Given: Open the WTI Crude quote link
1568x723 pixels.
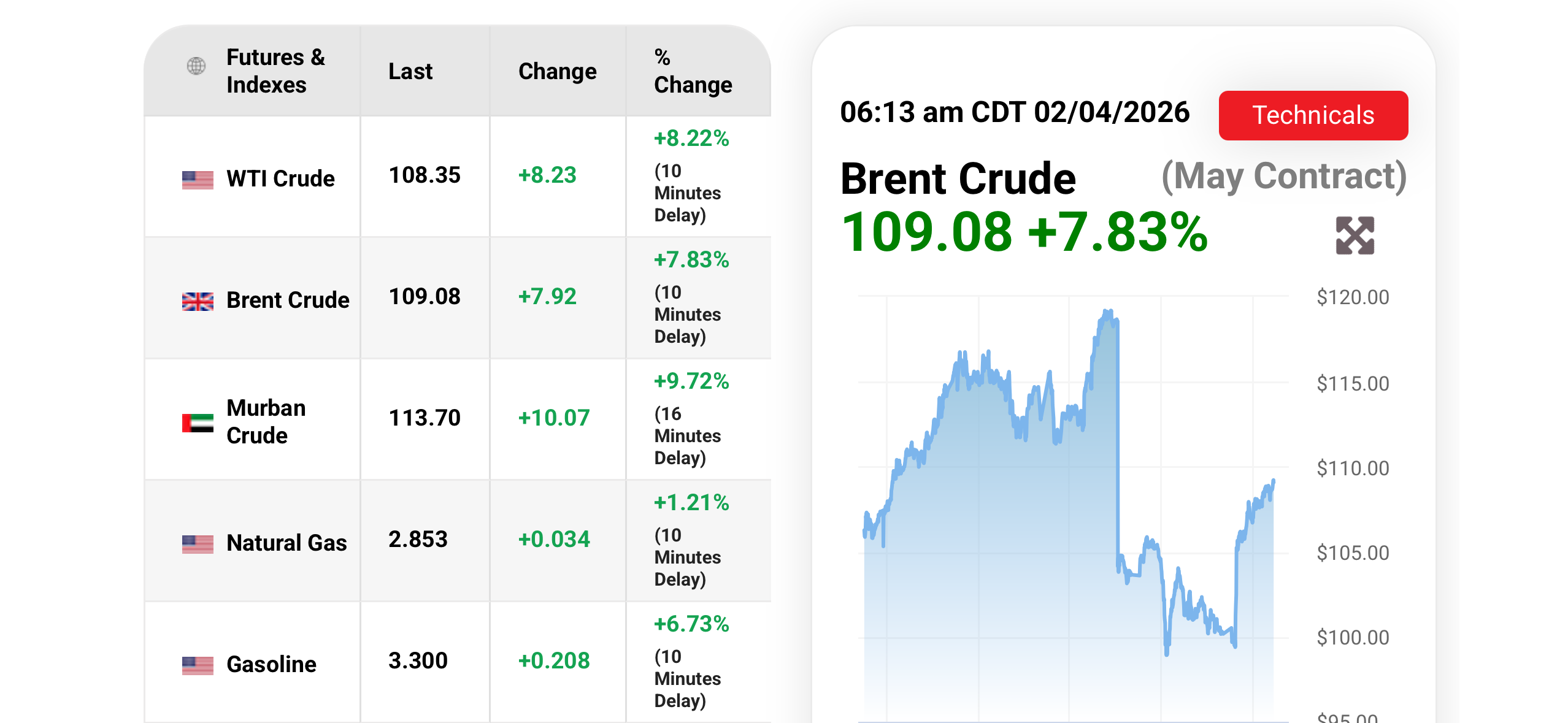Looking at the screenshot, I should pos(280,178).
